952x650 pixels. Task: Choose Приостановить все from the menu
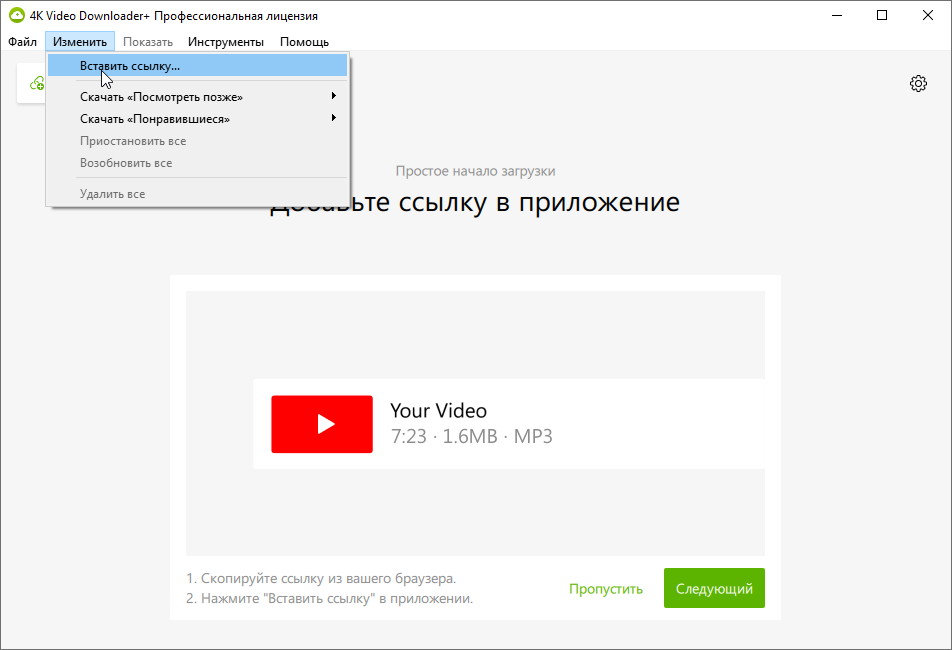pos(133,141)
